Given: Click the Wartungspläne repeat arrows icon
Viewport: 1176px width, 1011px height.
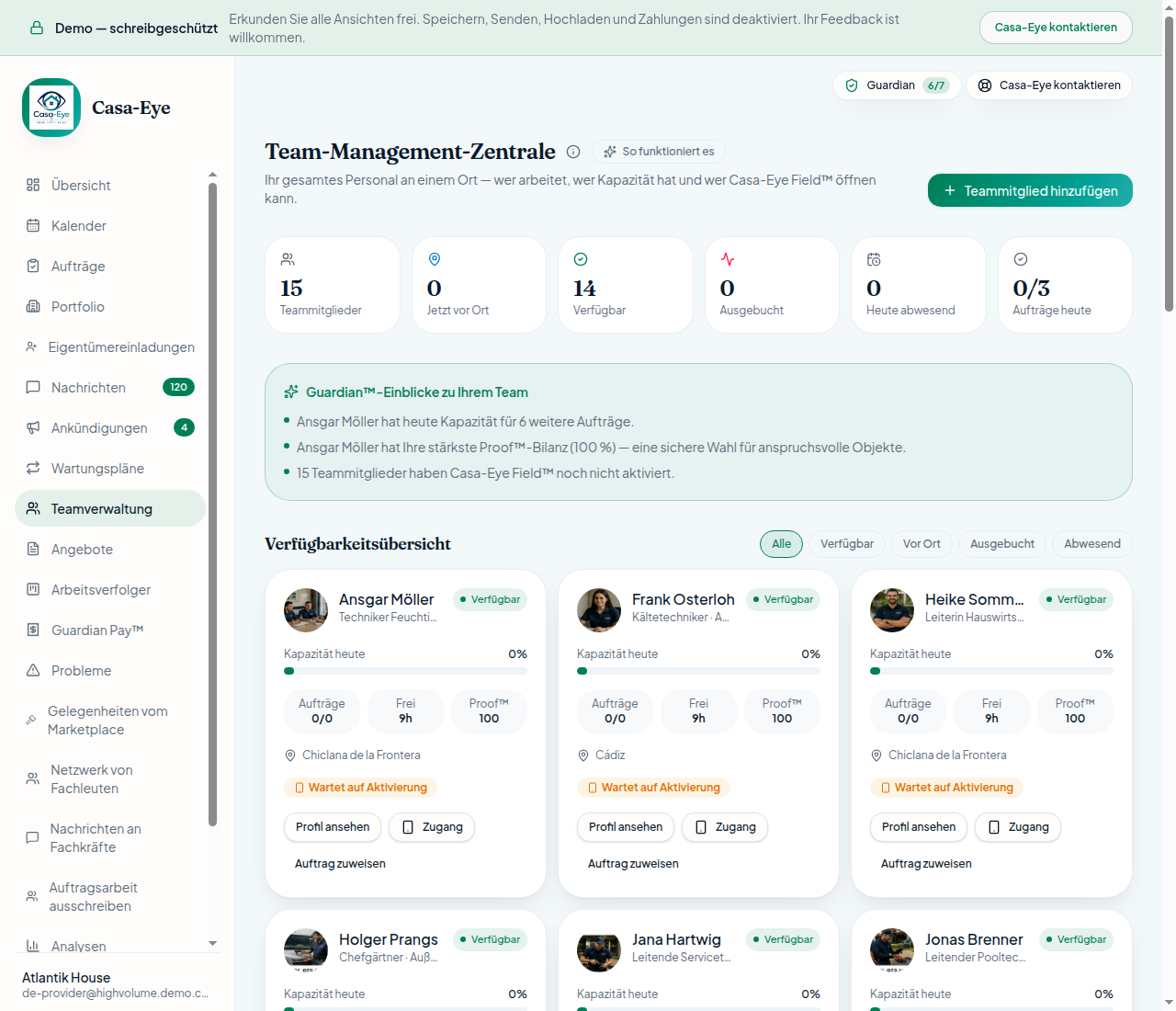Looking at the screenshot, I should (33, 468).
